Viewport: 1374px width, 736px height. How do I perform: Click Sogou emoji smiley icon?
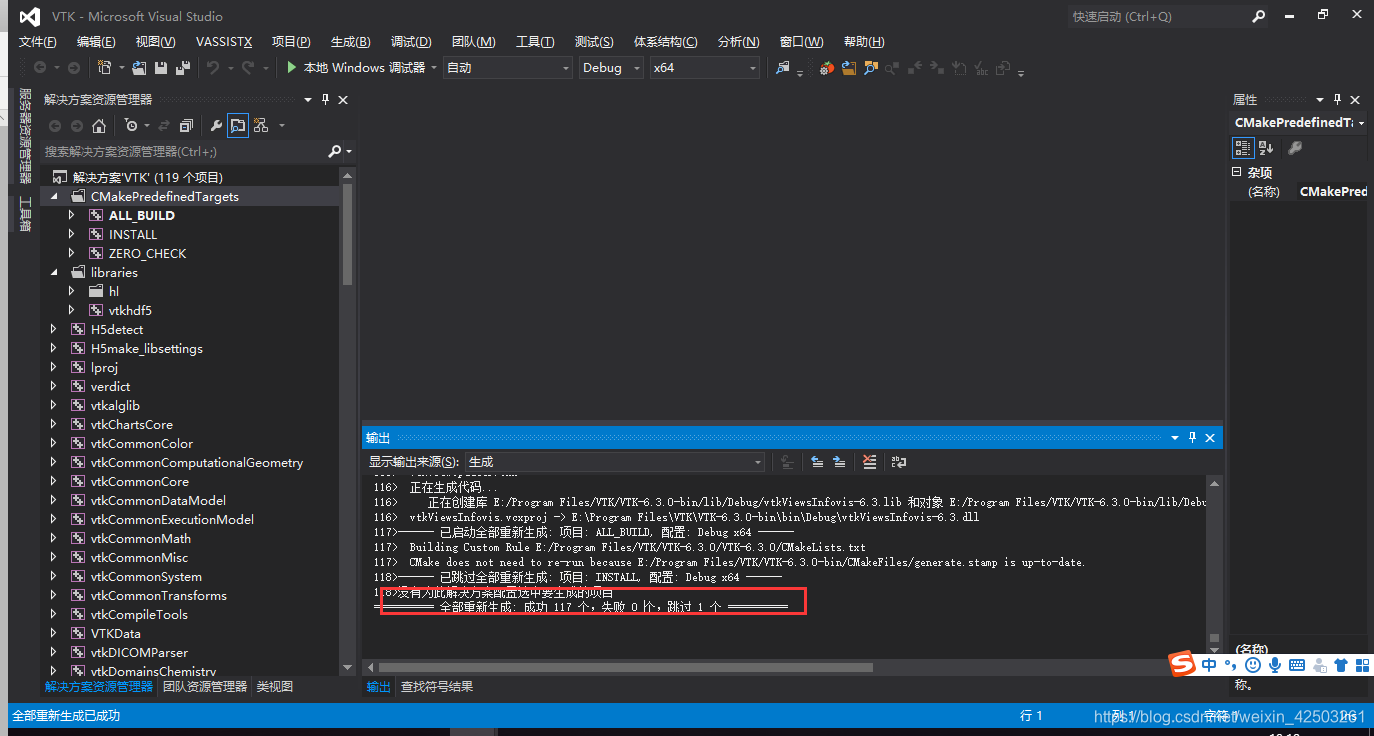click(x=1253, y=665)
